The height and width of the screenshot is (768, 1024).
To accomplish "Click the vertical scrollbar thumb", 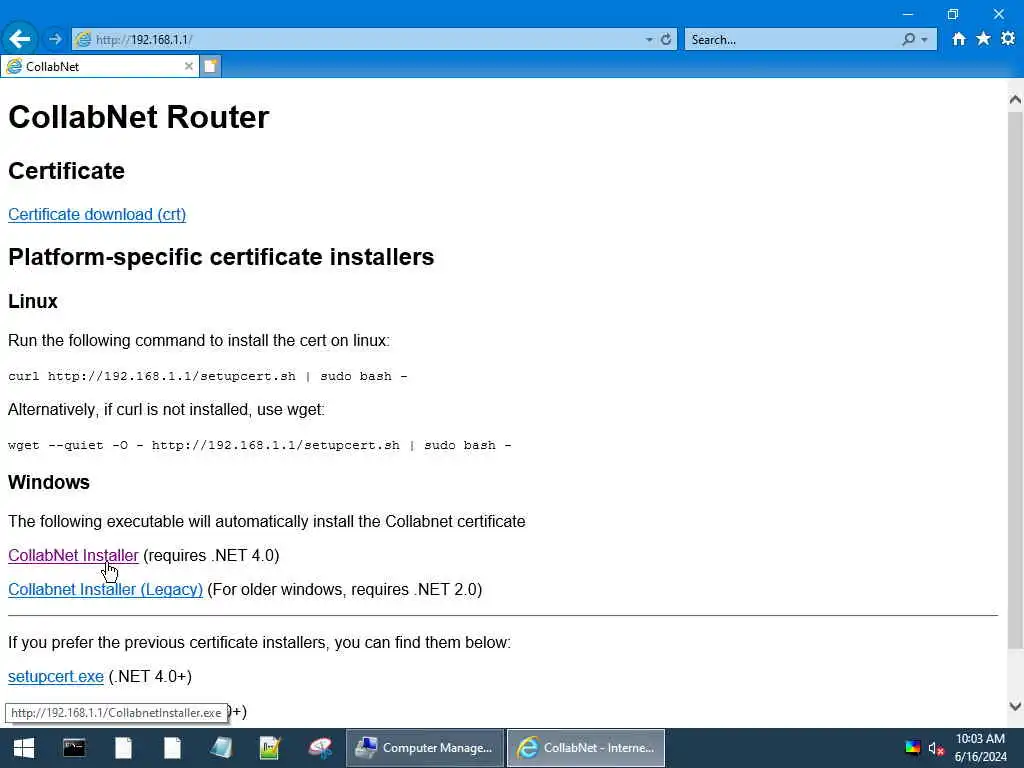I will 1014,379.
